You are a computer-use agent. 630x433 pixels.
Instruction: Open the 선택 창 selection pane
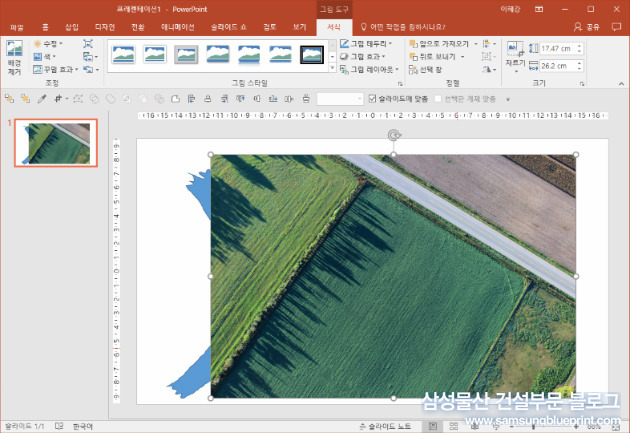tap(425, 69)
